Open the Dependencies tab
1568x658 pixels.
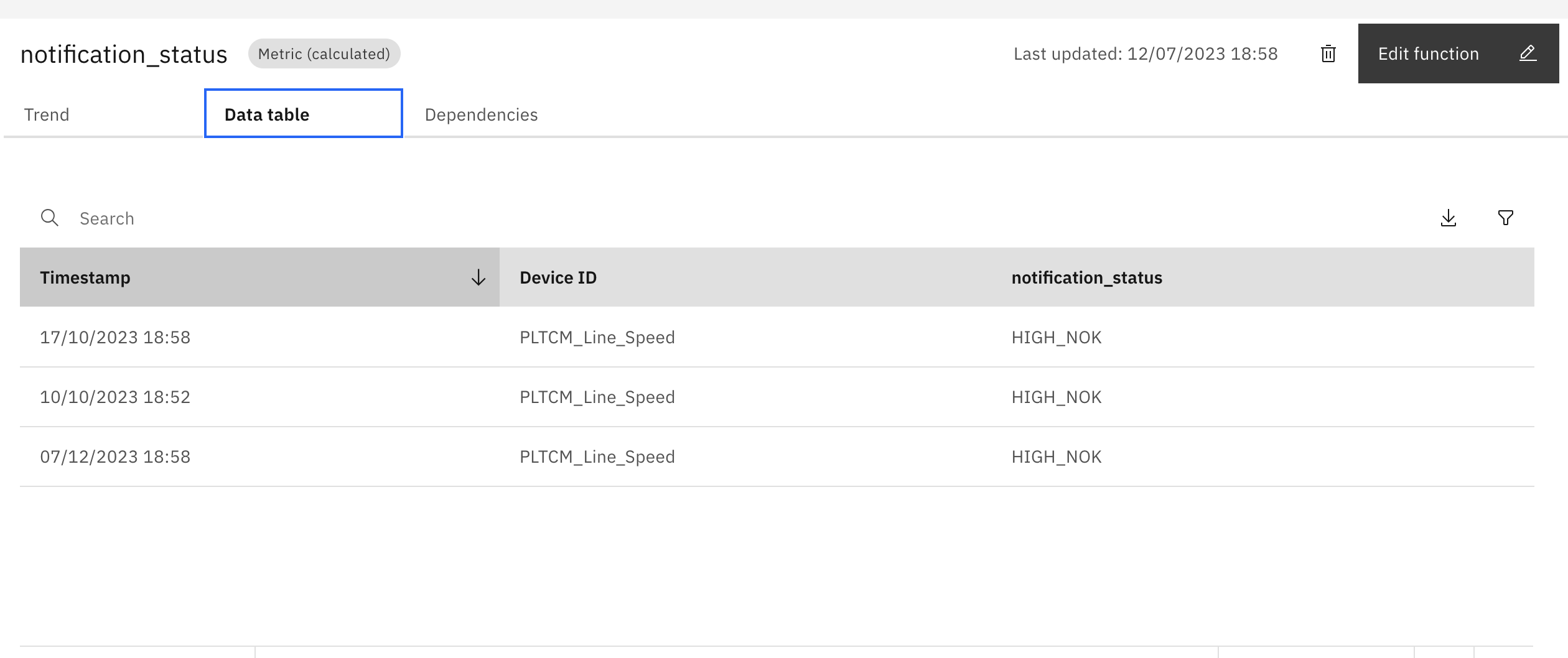[481, 114]
